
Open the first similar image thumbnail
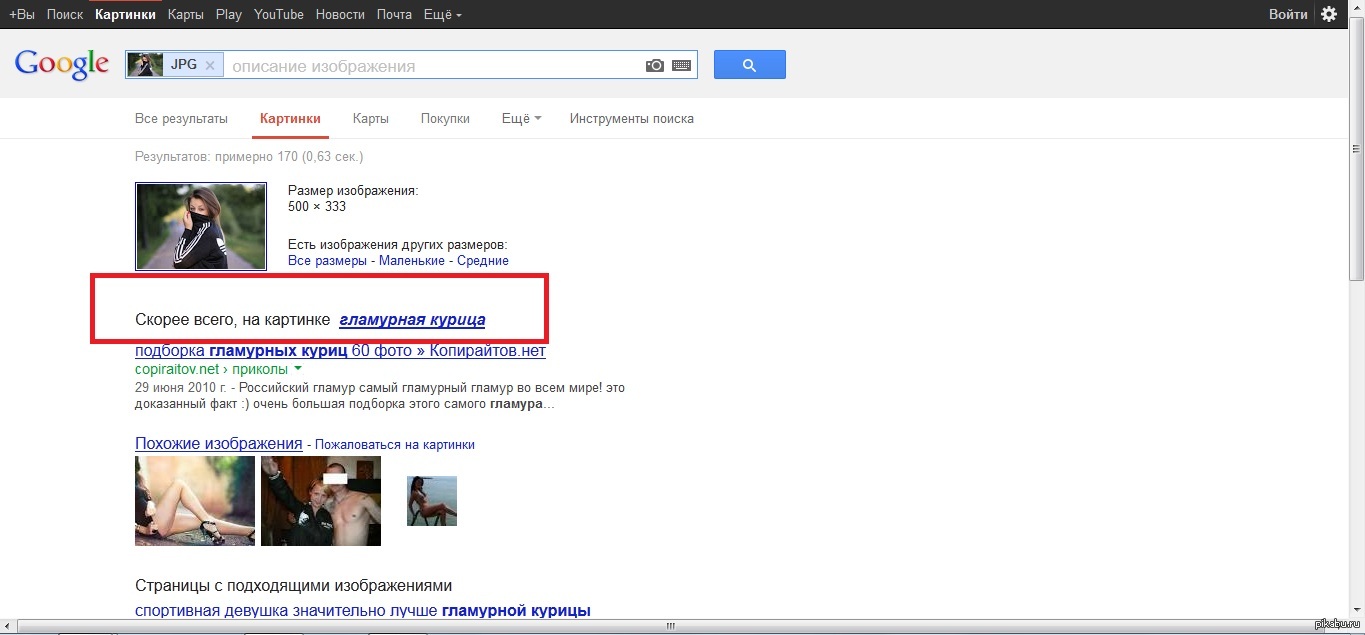(x=195, y=501)
